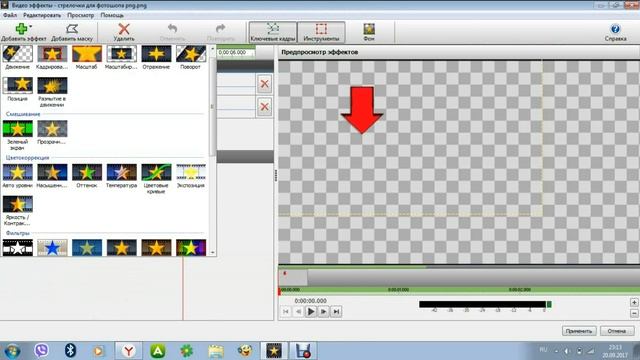The width and height of the screenshot is (640, 360).
Task: Open the Просмотр menu
Action: click(80, 15)
